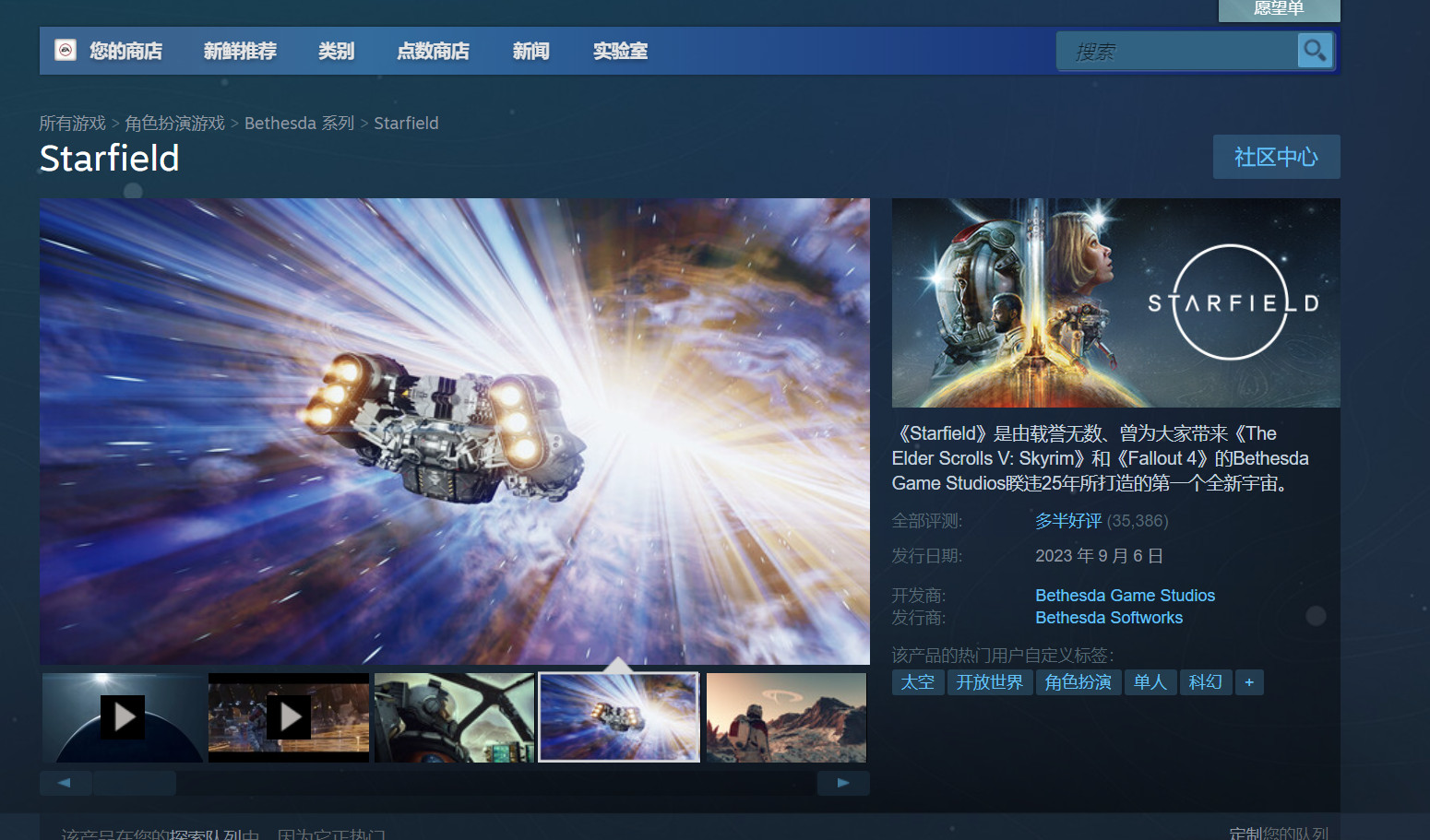Open the 愿望单 wishlist panel
The image size is (1430, 840).
pyautogui.click(x=1279, y=10)
